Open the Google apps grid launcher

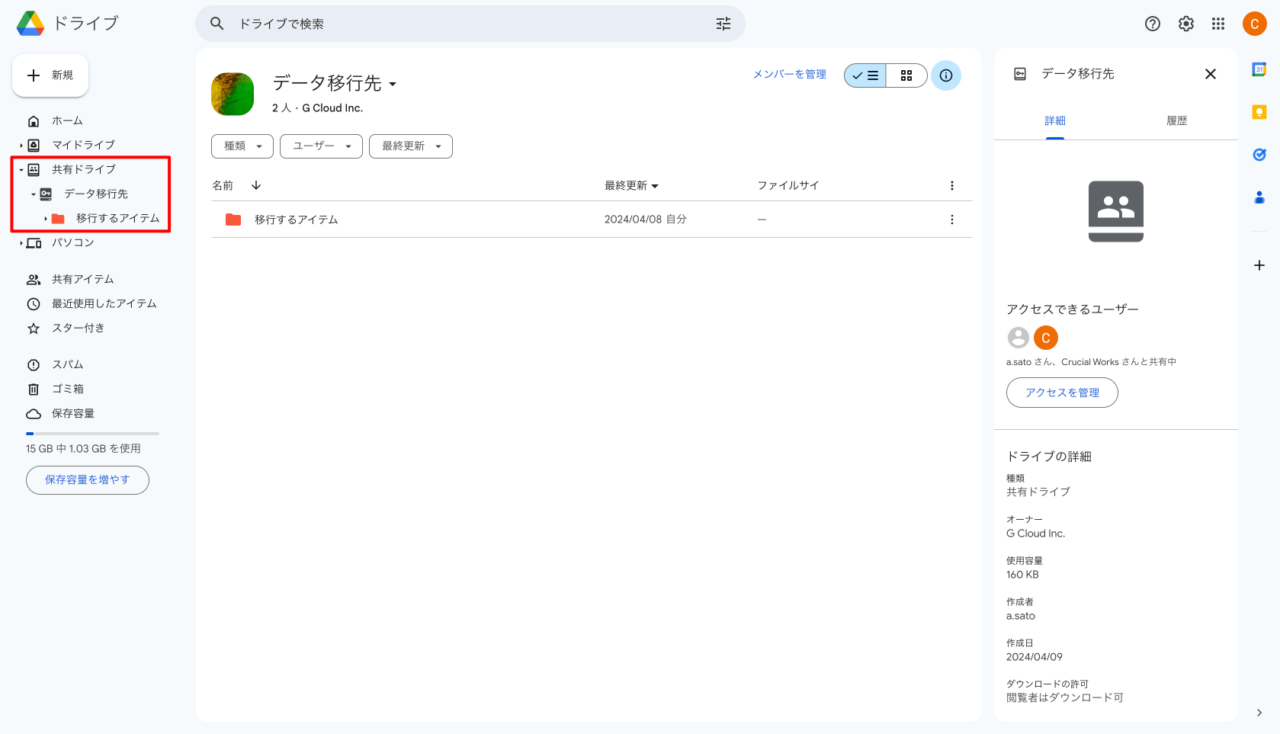click(x=1218, y=24)
